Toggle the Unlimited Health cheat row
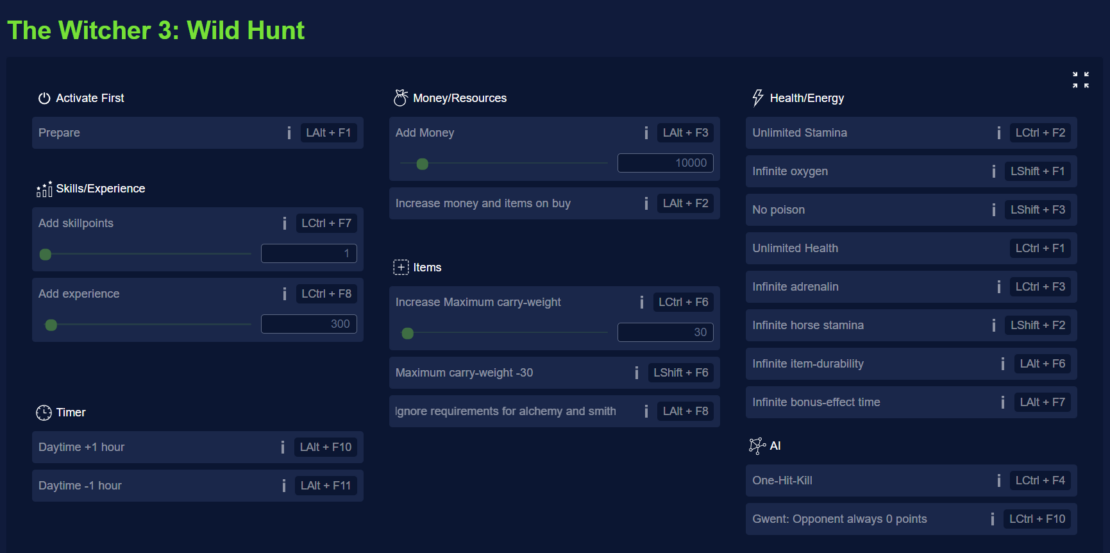The image size is (1110, 553). click(x=912, y=249)
